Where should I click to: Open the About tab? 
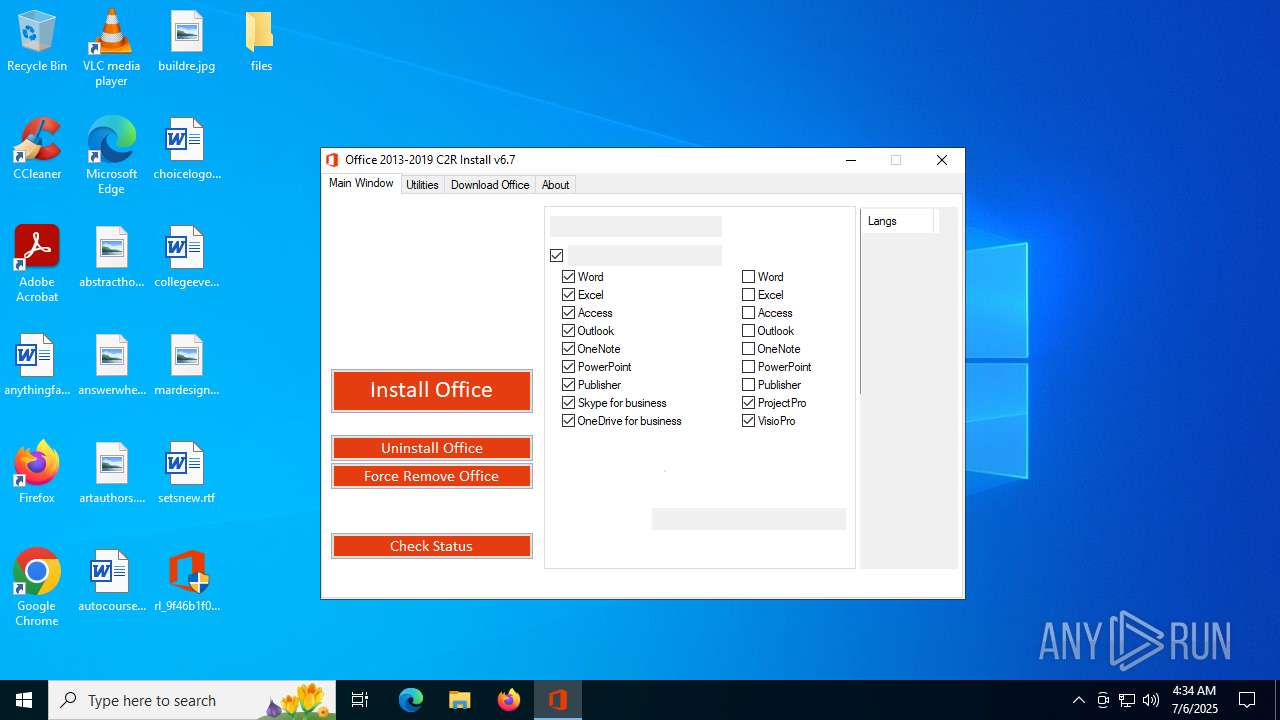555,185
